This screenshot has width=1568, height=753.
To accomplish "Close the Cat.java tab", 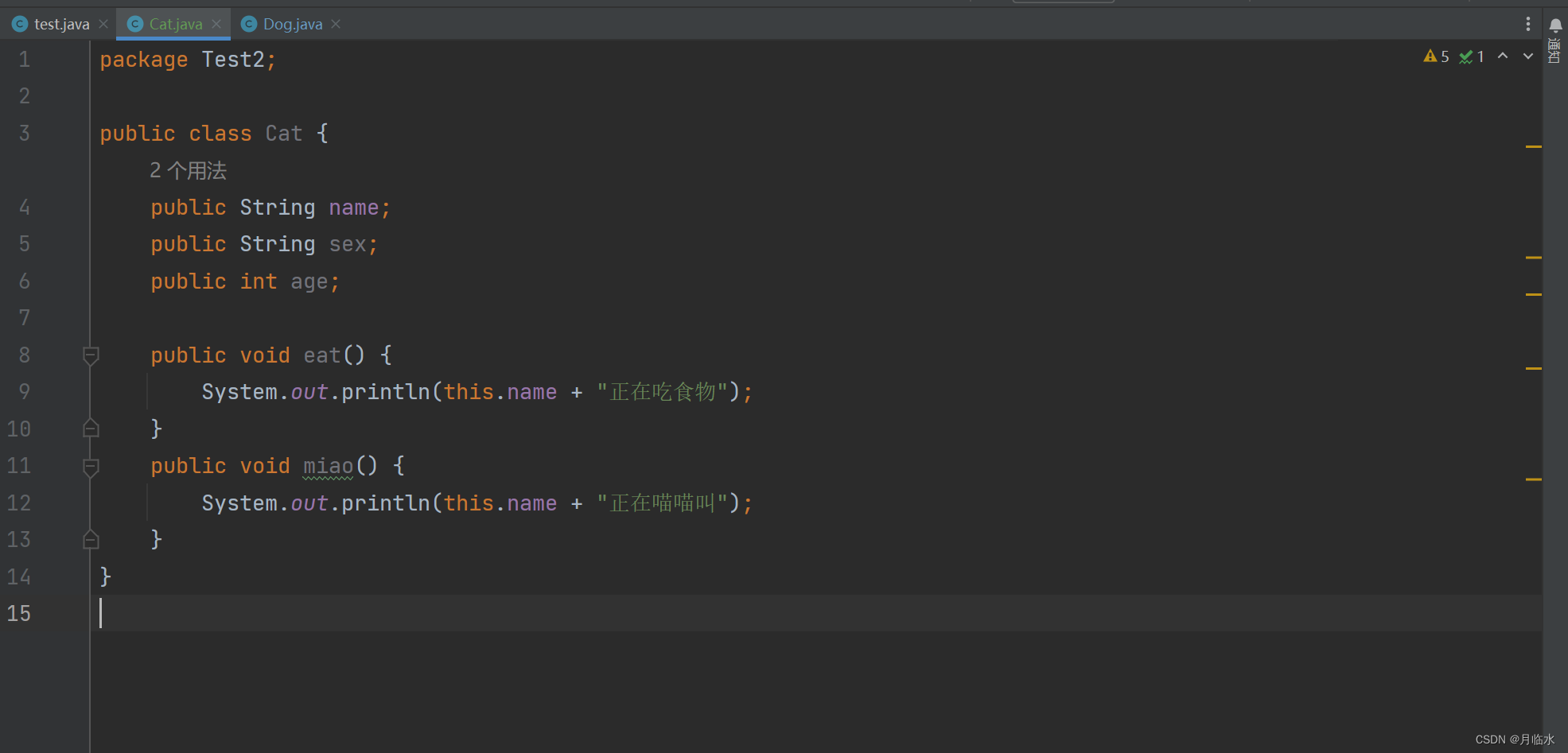I will pos(216,24).
